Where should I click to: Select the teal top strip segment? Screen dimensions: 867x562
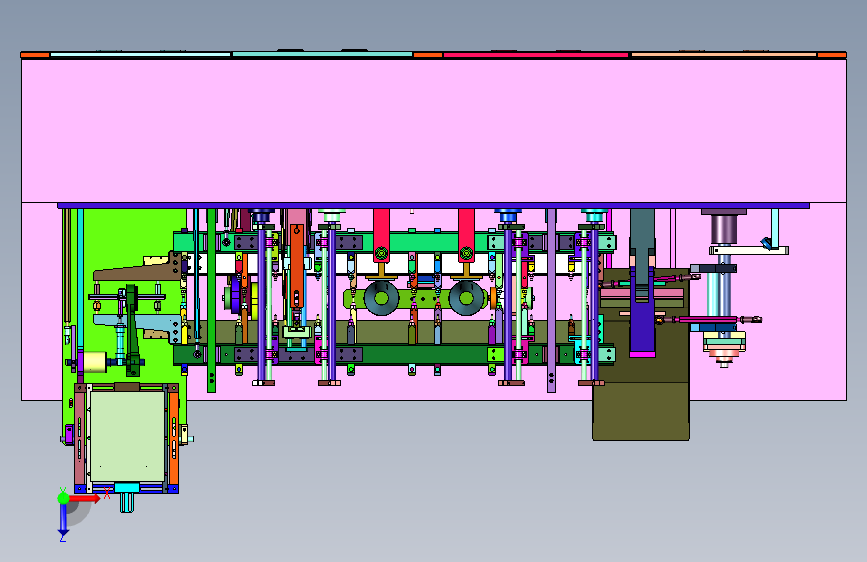322,54
